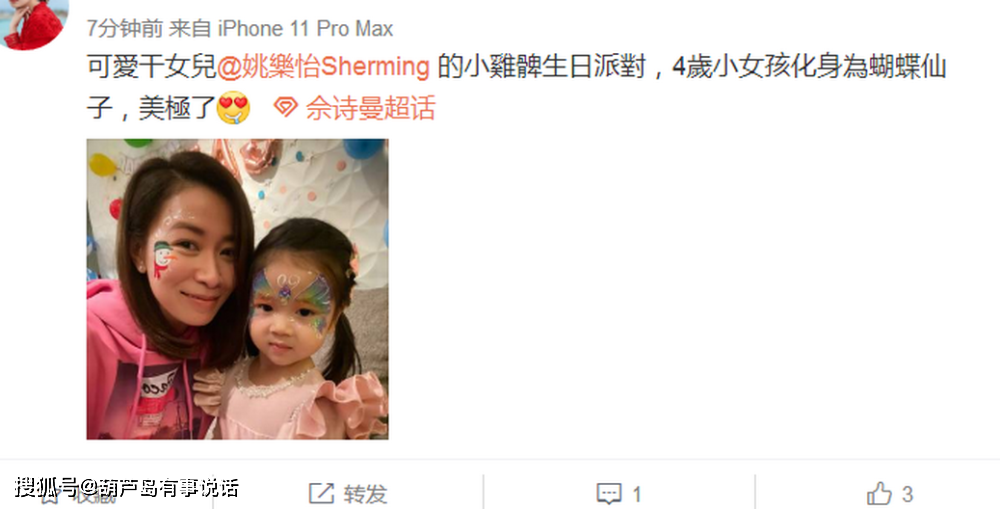
Task: Click the like count 3
Action: pos(907,494)
